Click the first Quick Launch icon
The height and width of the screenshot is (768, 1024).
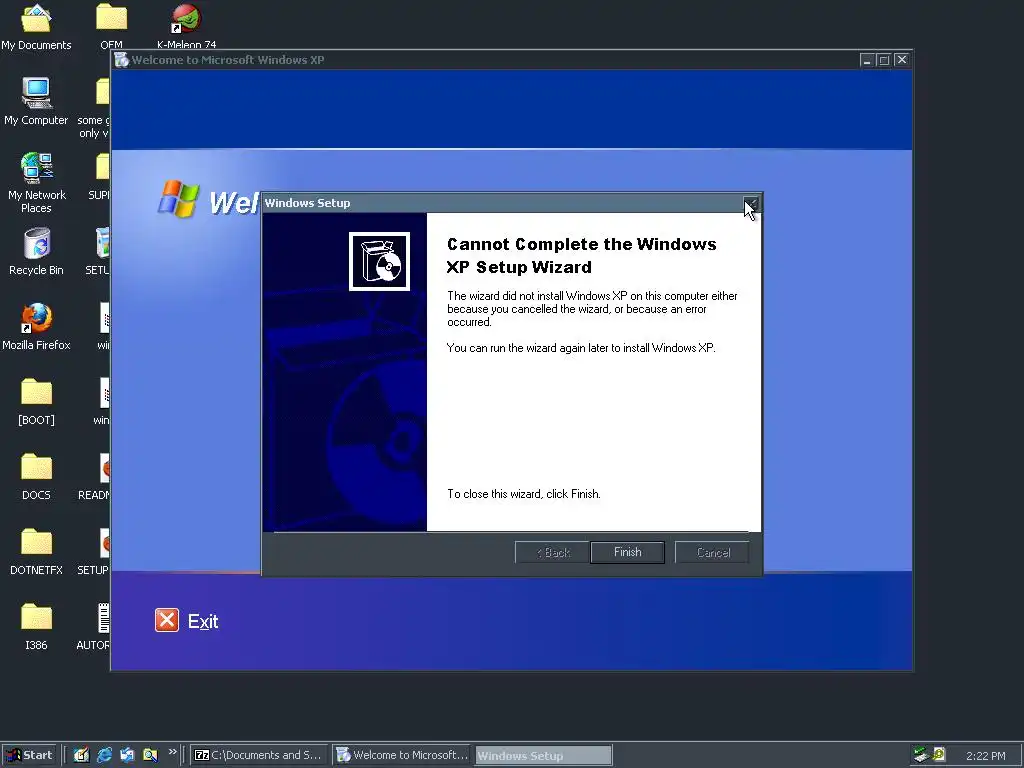click(81, 755)
